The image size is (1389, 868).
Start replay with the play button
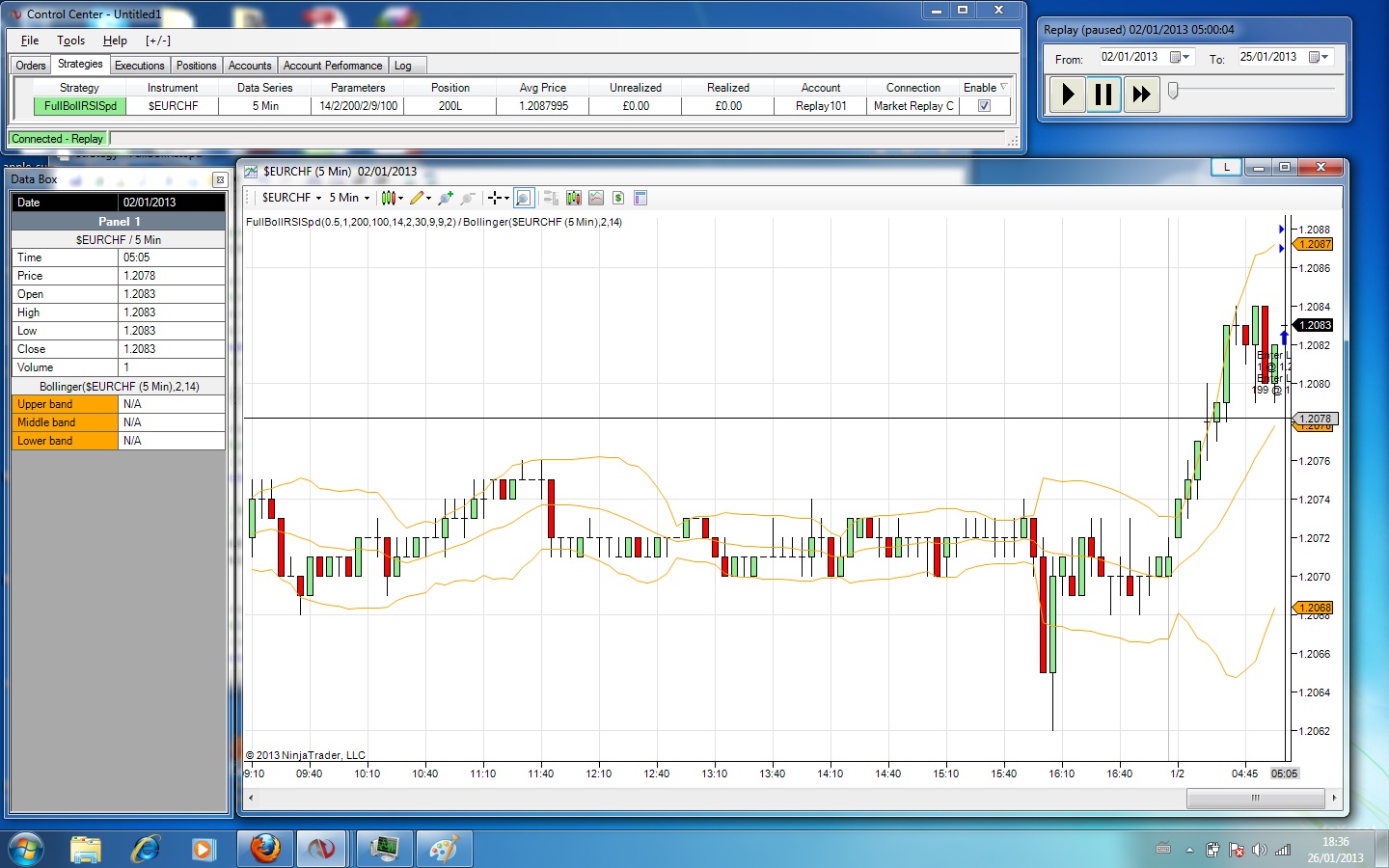point(1067,95)
